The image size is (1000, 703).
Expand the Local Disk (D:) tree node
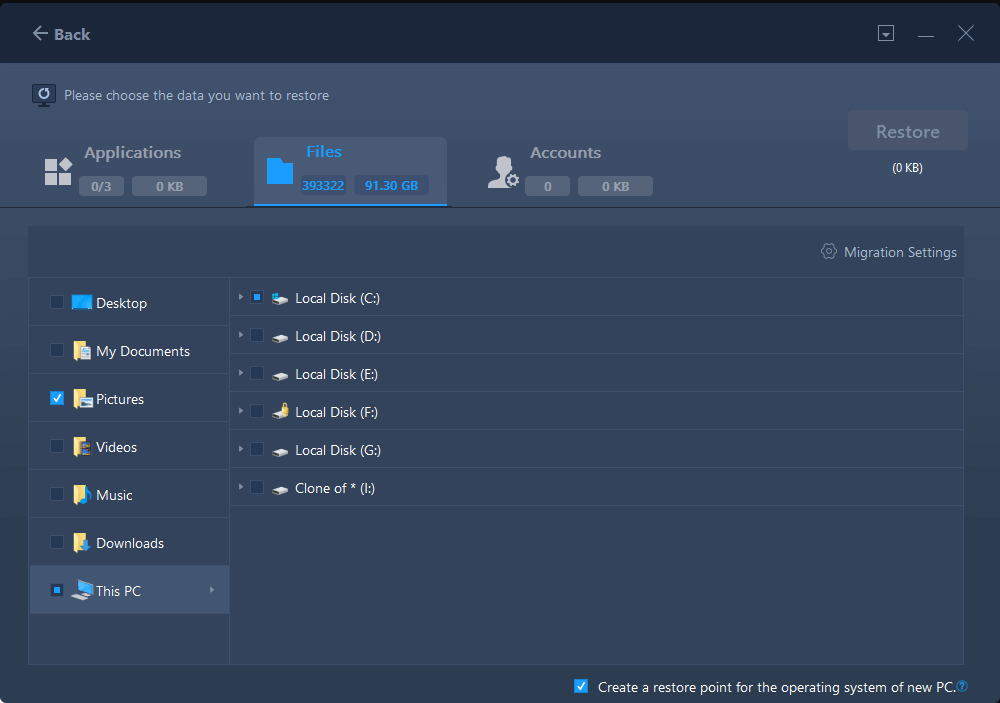(x=240, y=335)
